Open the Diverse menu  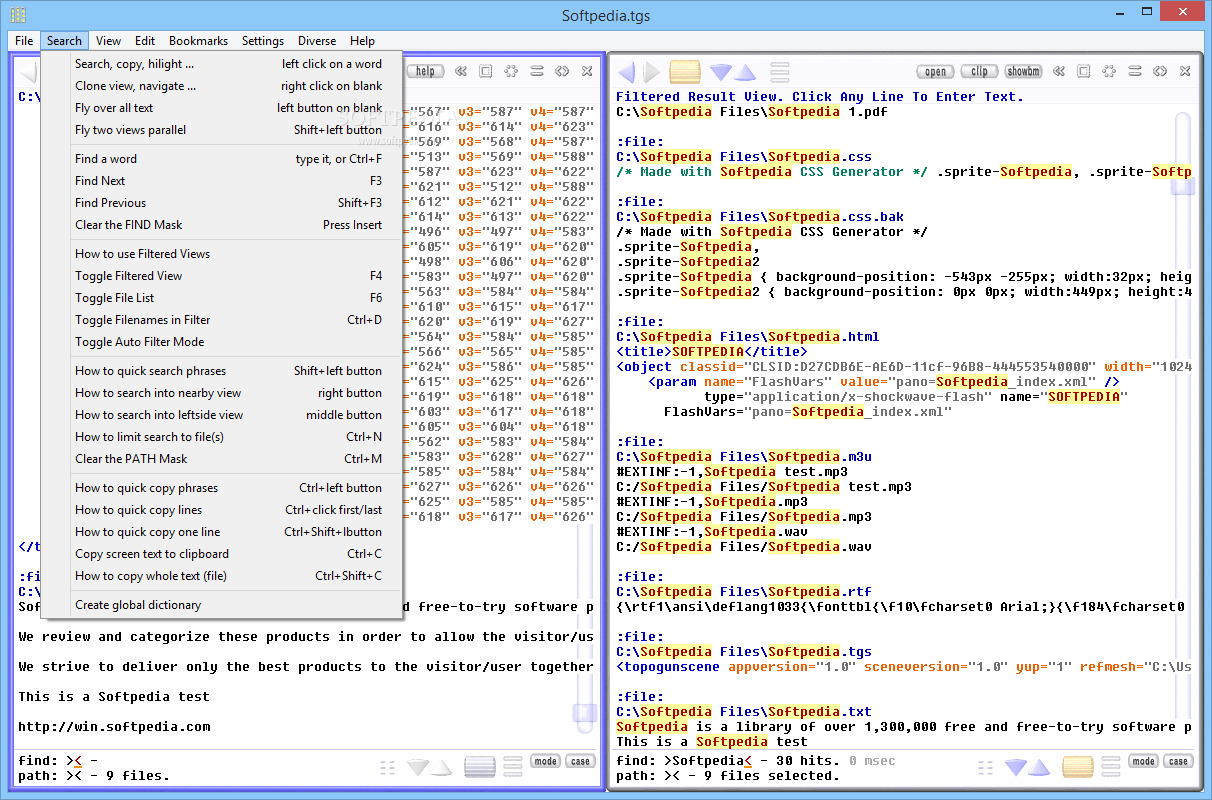point(317,41)
